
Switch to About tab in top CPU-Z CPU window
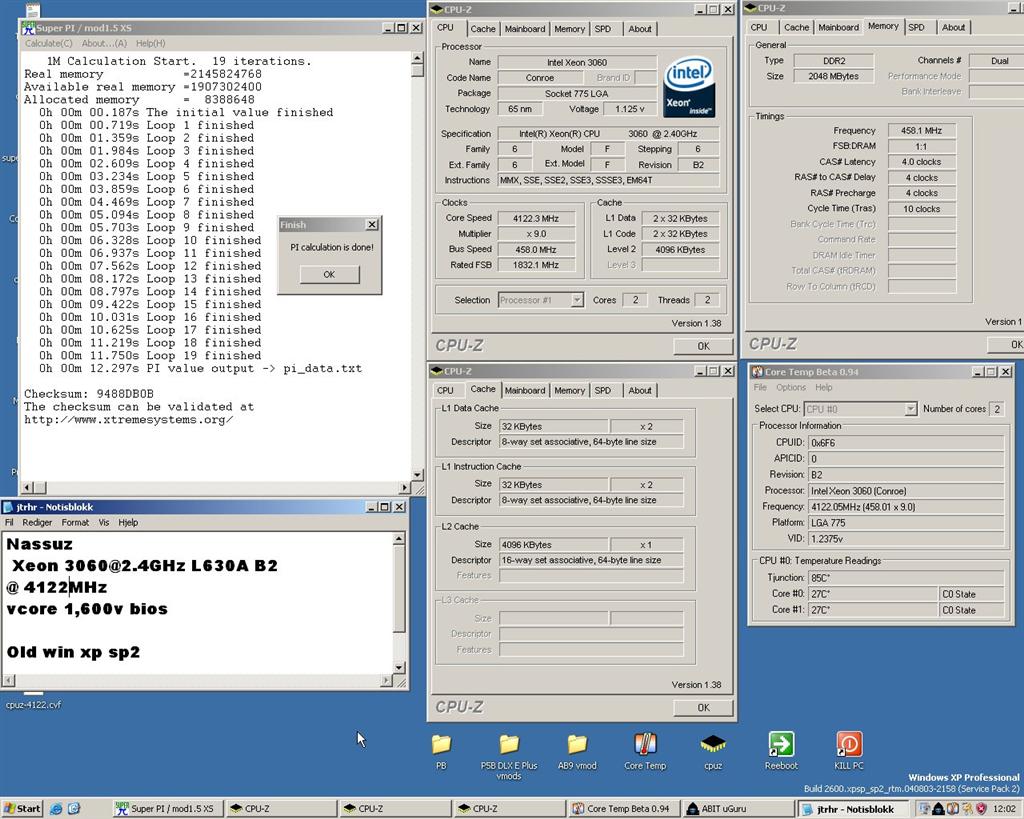point(640,29)
